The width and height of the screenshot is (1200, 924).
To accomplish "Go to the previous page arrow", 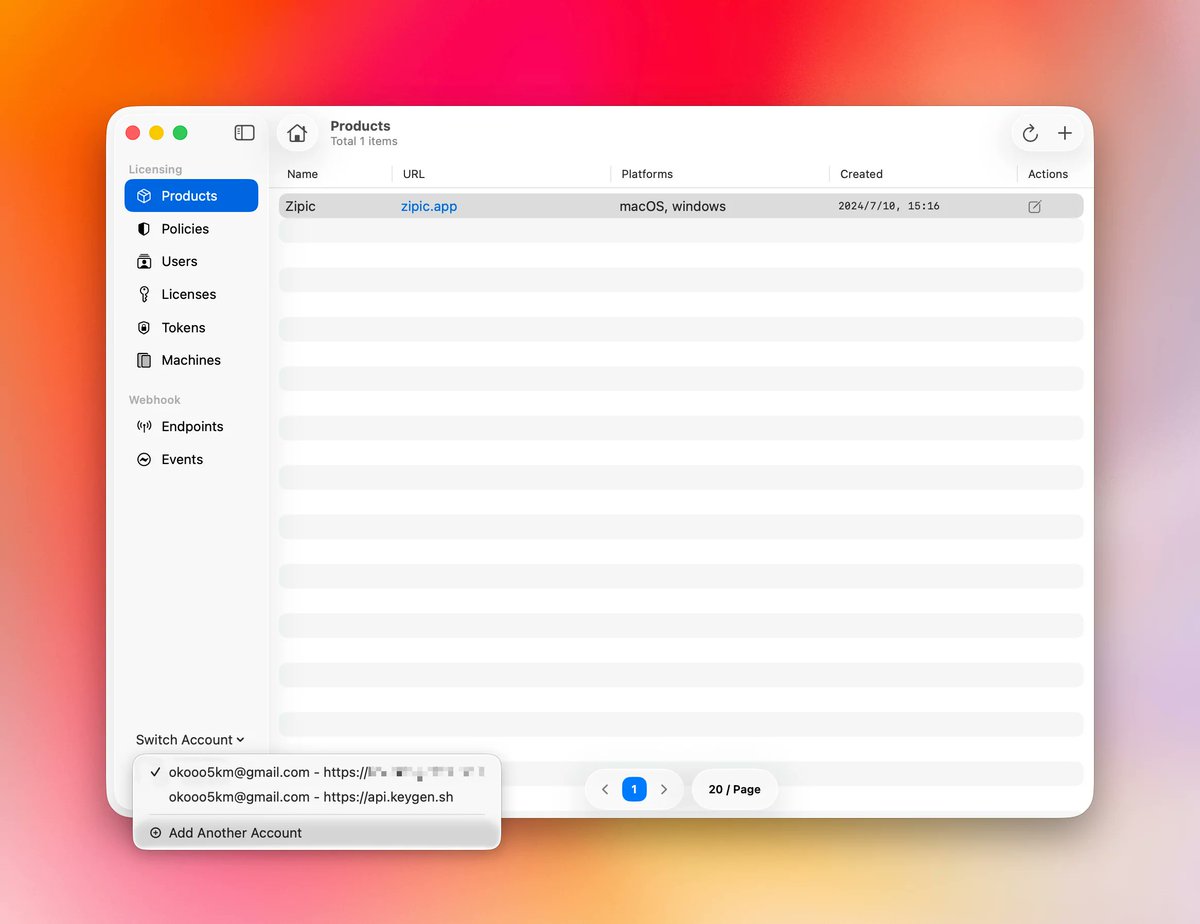I will coord(605,789).
